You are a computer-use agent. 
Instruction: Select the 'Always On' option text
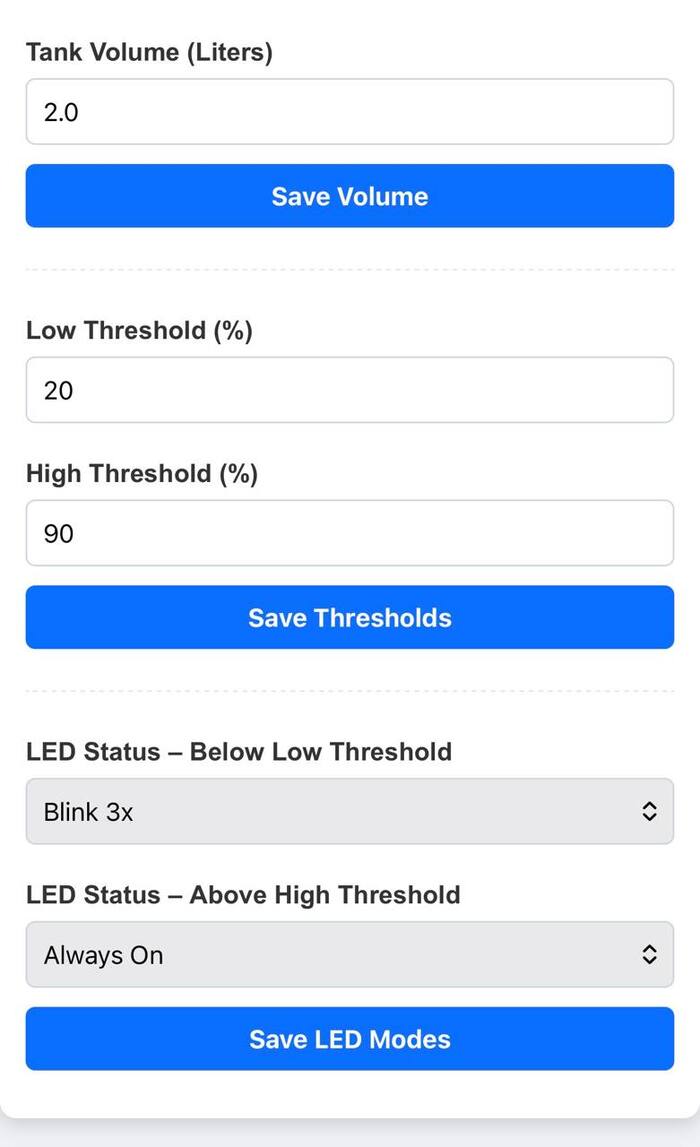103,955
